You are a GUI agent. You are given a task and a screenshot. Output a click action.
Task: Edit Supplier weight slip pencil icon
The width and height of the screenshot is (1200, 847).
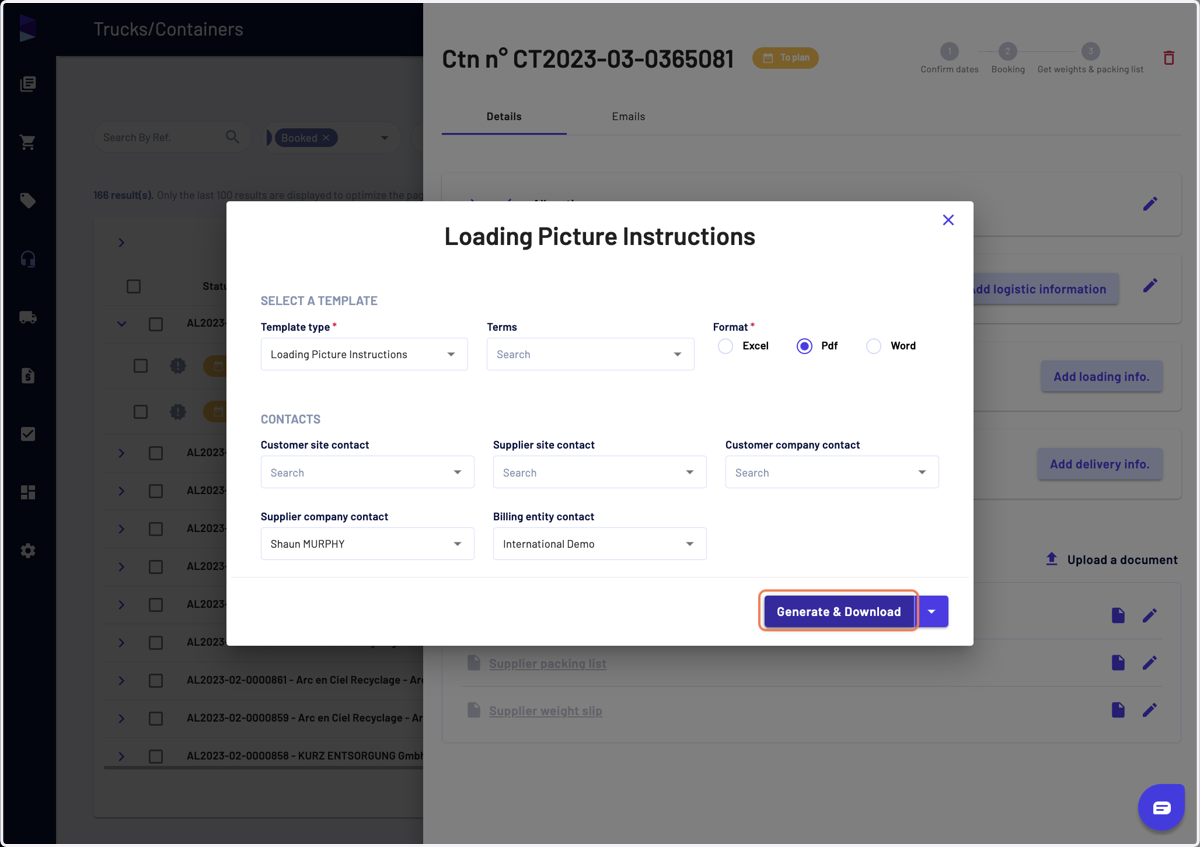[1150, 710]
